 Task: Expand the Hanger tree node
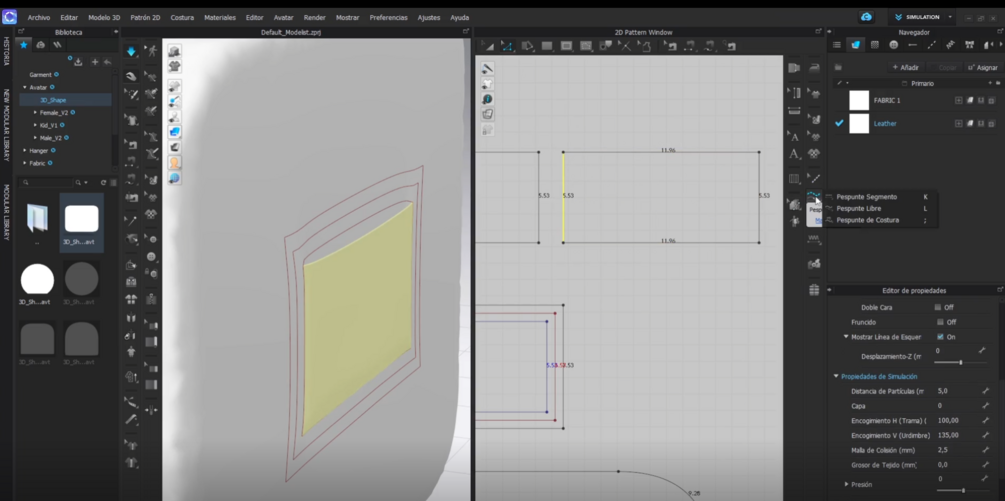[x=25, y=151]
